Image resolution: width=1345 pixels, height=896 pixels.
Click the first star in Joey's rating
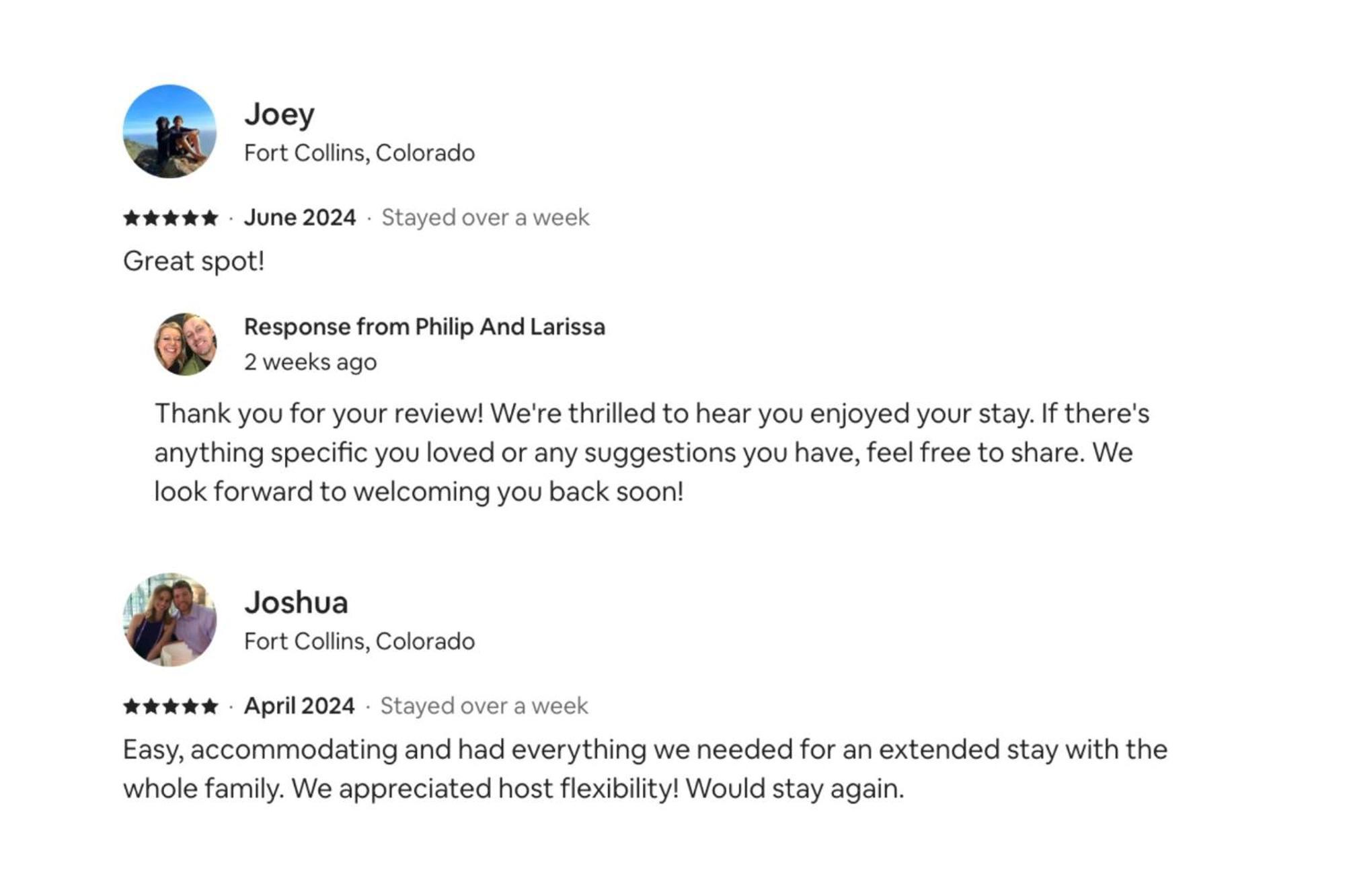click(x=132, y=218)
